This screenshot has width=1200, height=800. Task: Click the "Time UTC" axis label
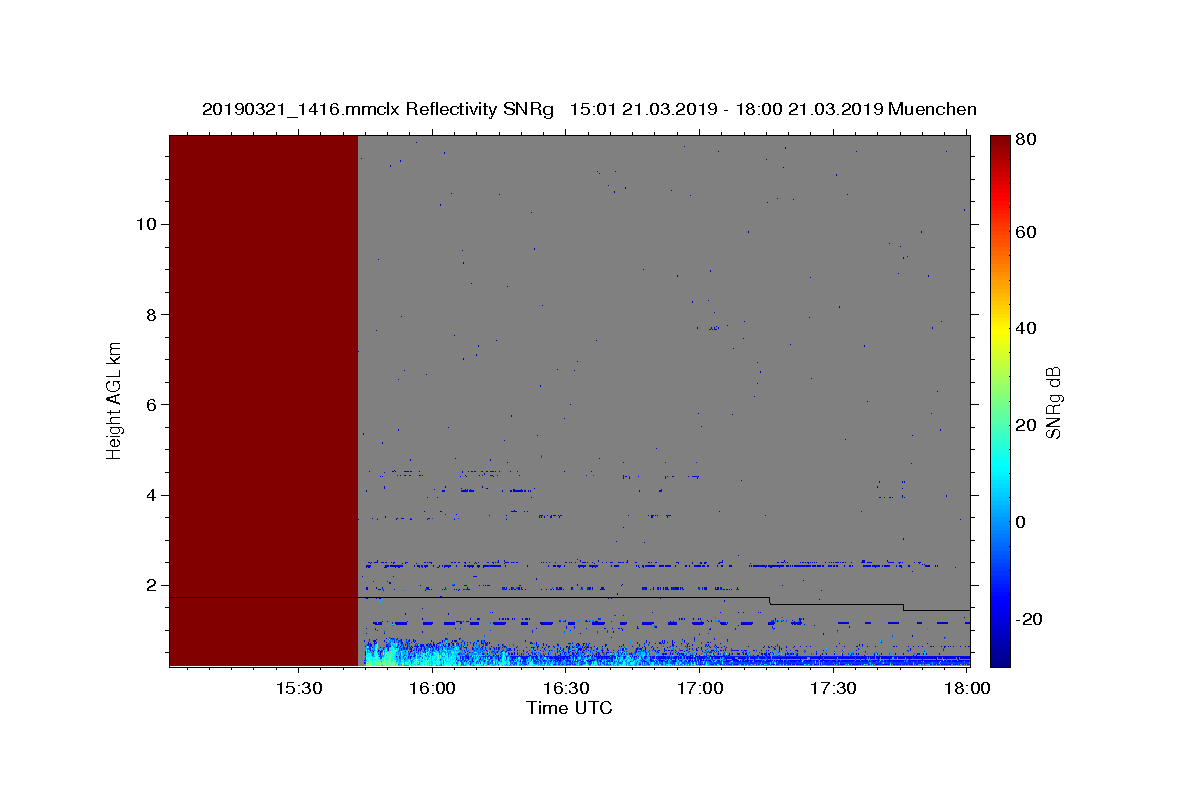[569, 708]
